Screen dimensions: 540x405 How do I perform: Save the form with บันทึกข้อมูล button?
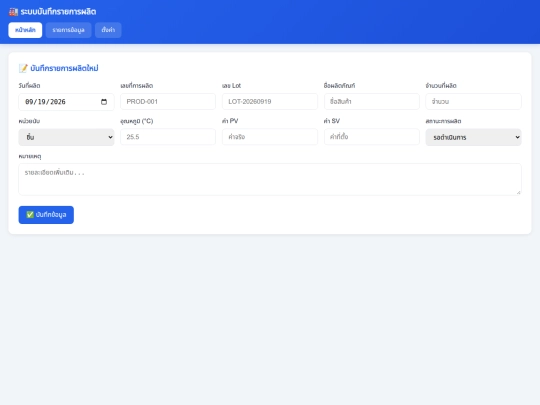(x=46, y=215)
